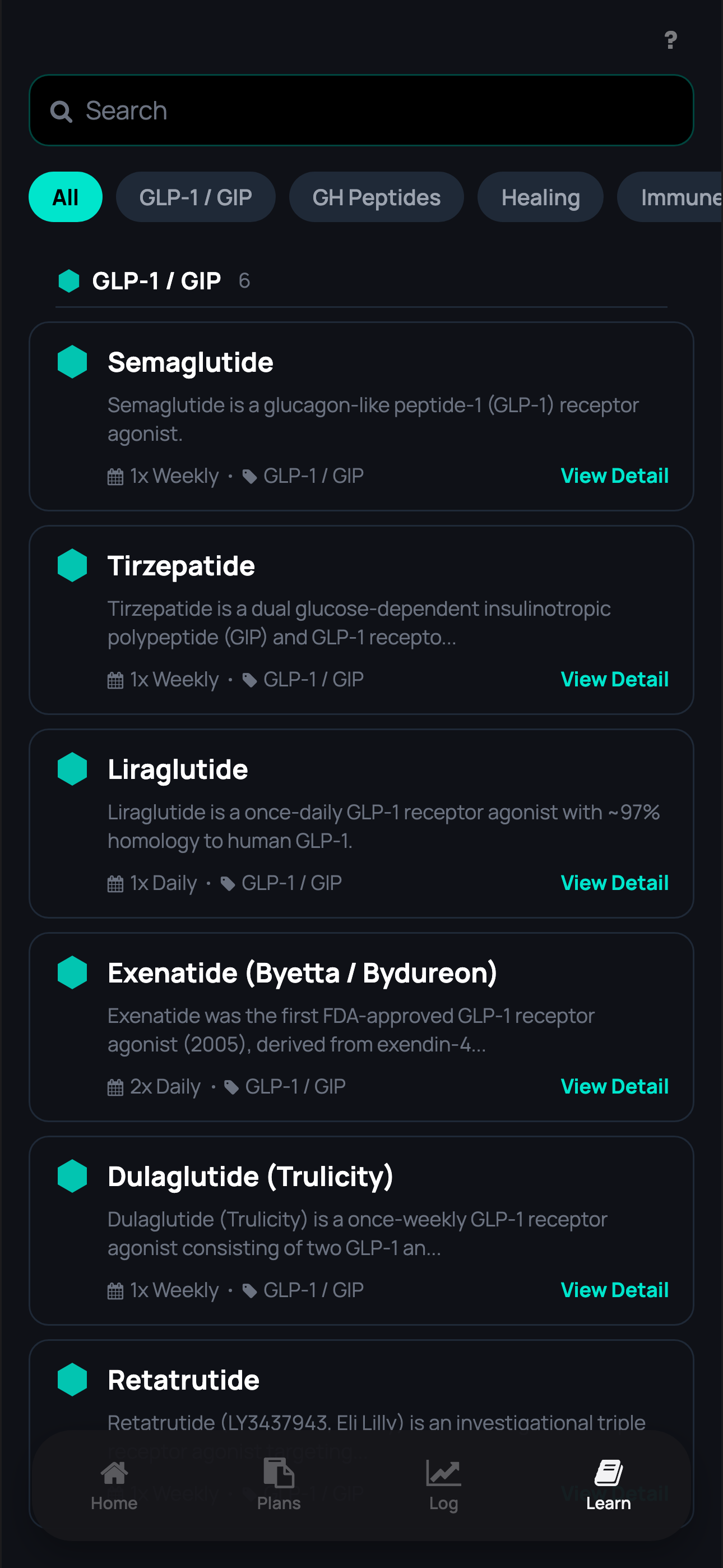Image resolution: width=723 pixels, height=1568 pixels.
Task: View Detail for Semaglutide
Action: (x=614, y=476)
